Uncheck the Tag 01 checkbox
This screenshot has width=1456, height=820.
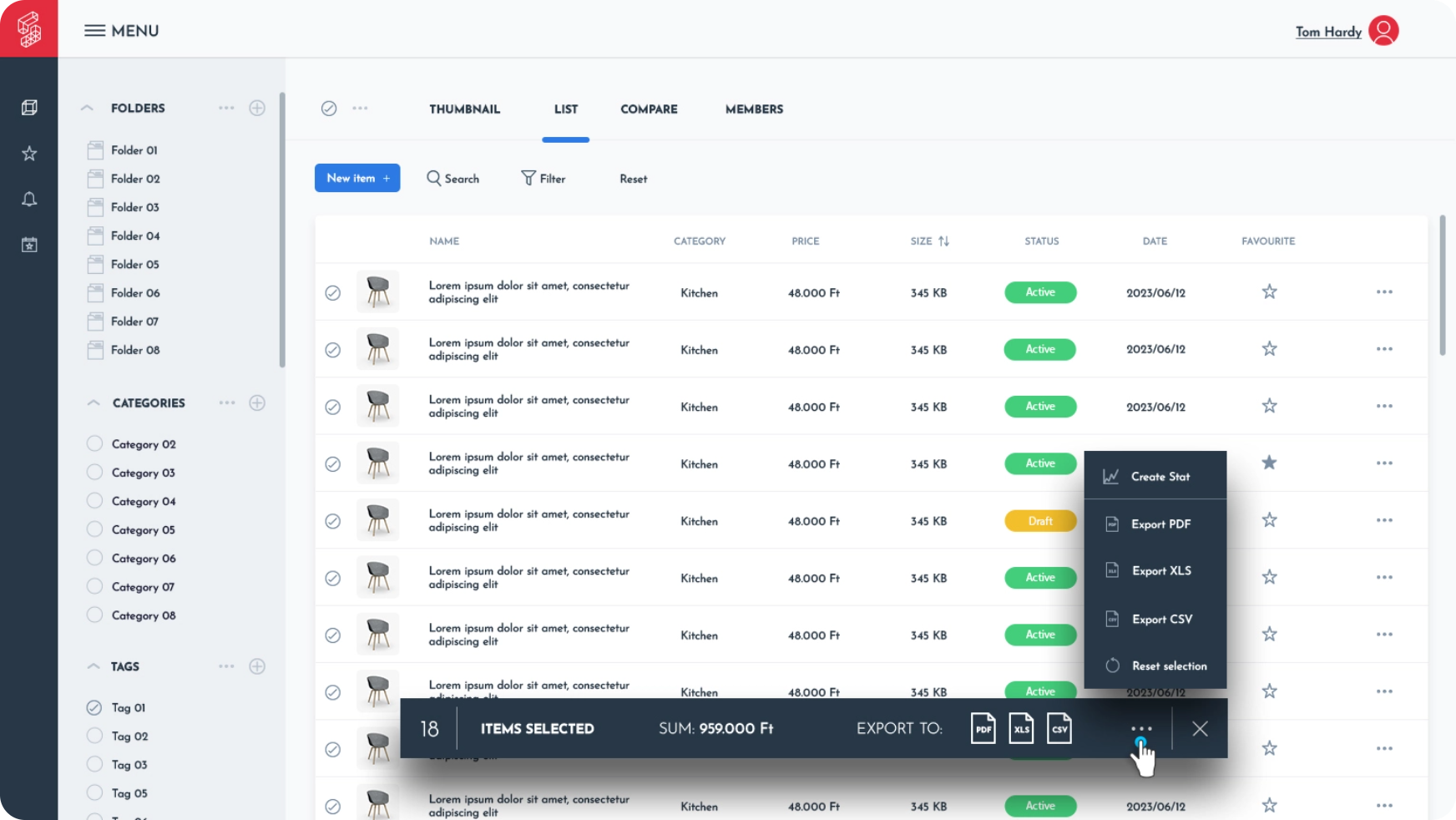click(94, 707)
